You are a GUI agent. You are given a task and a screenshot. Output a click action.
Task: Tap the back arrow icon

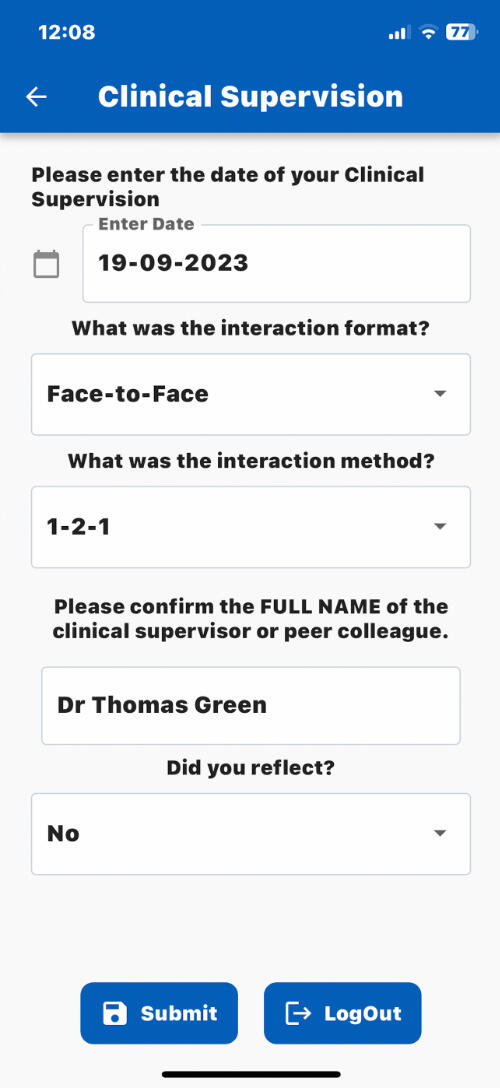[x=36, y=97]
